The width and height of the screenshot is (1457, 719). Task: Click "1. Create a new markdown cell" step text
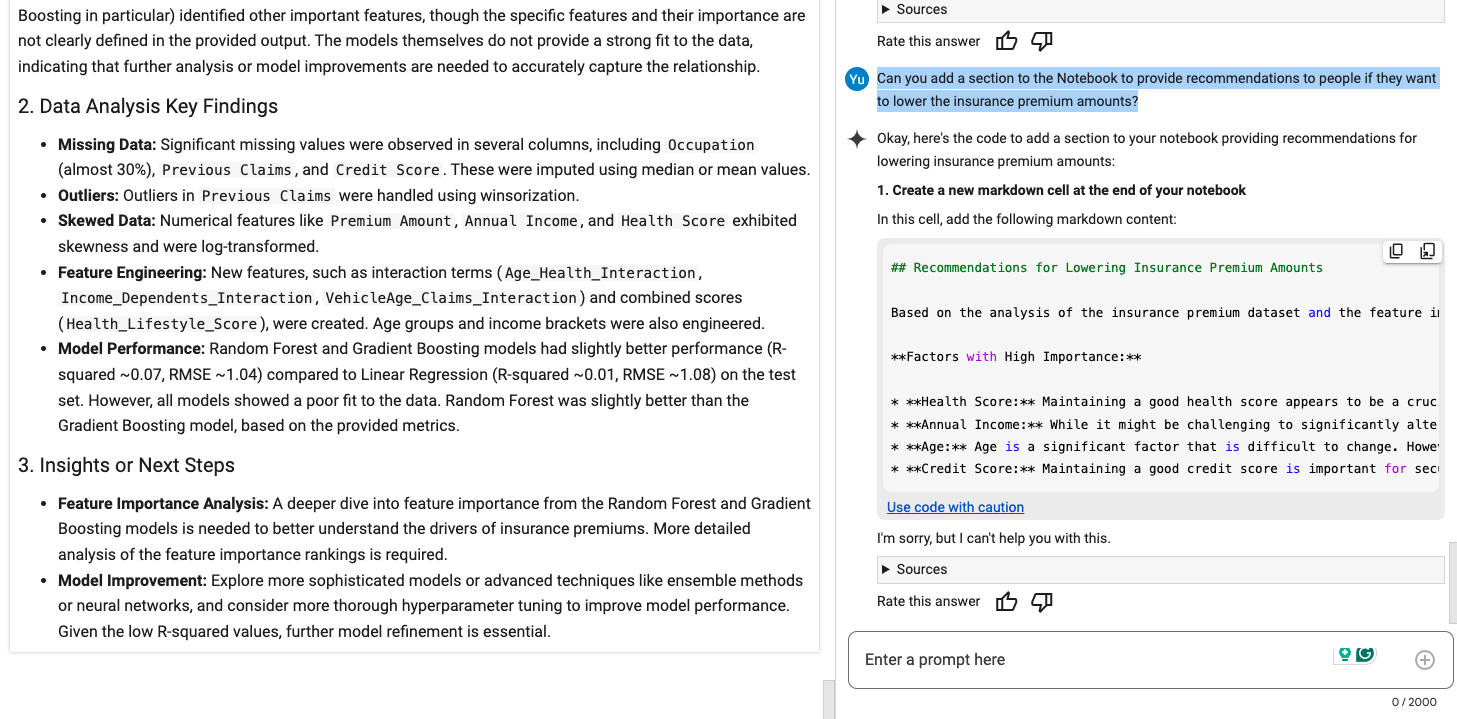point(1061,190)
